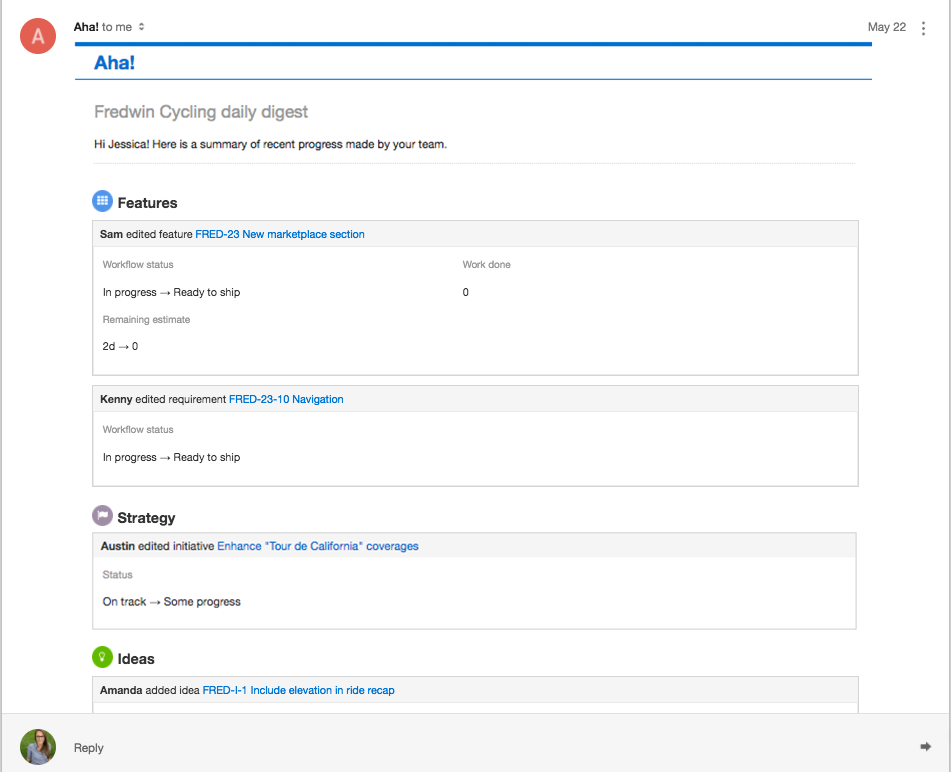Click the purple Strategy flag icon

(x=102, y=515)
